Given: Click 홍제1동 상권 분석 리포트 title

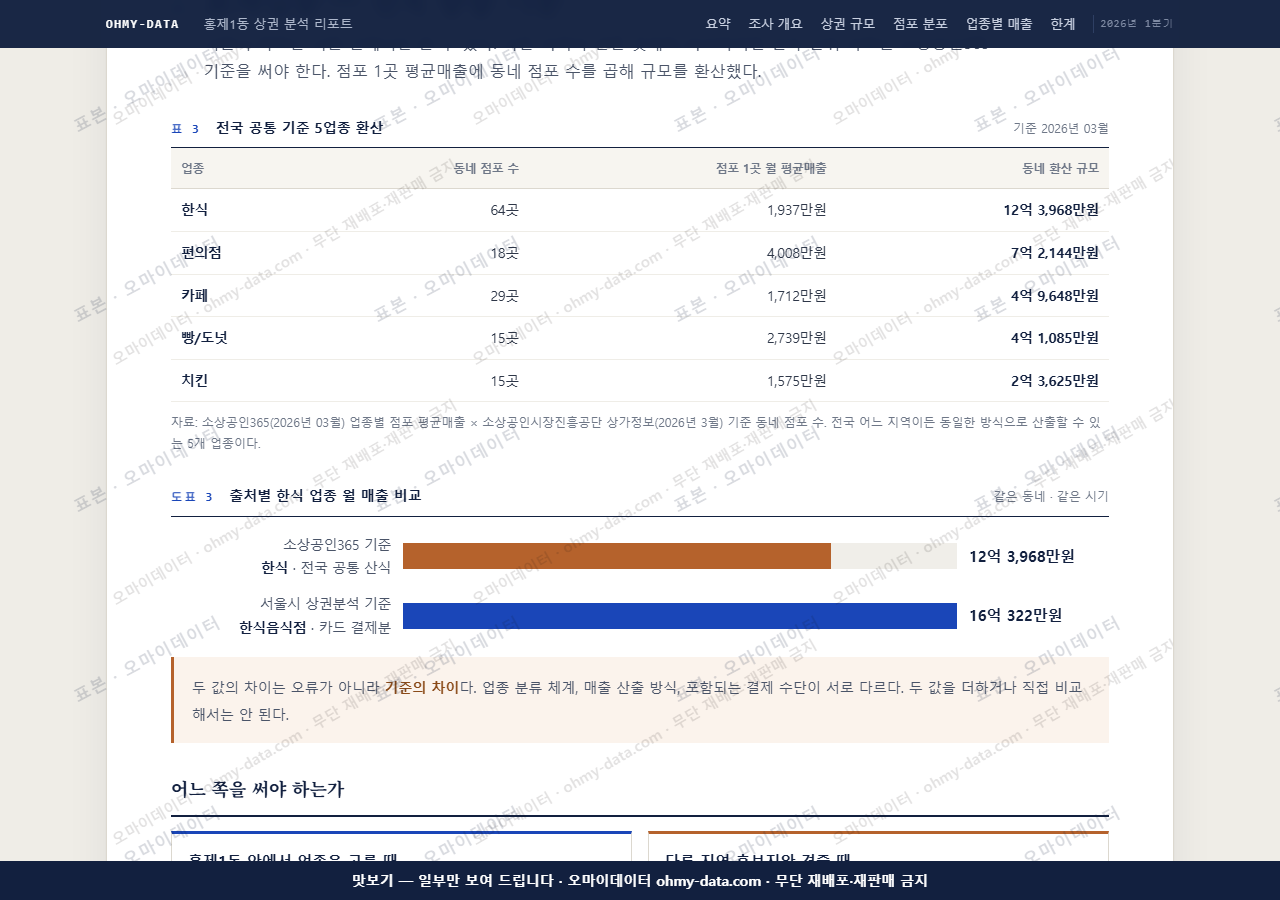Looking at the screenshot, I should (278, 24).
